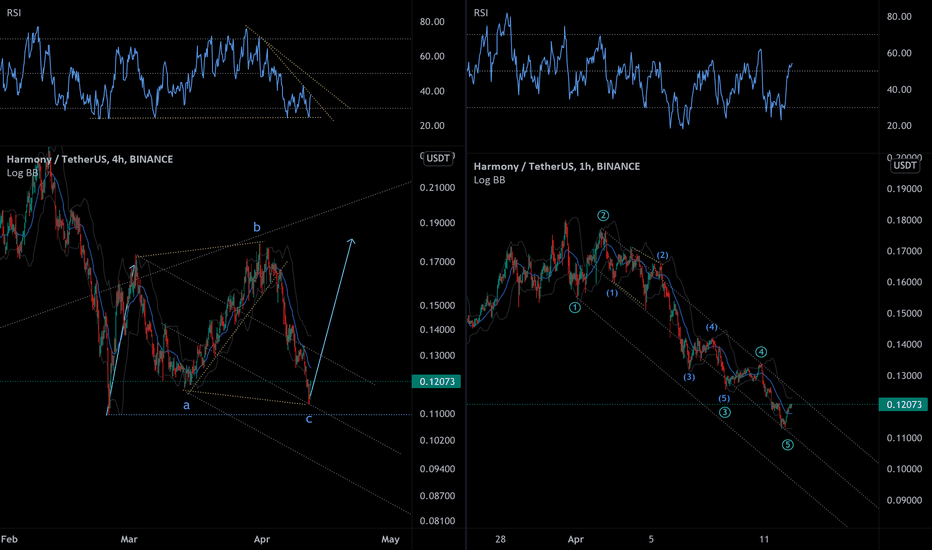Click the Log BB indicator label on 1h chart

point(489,180)
